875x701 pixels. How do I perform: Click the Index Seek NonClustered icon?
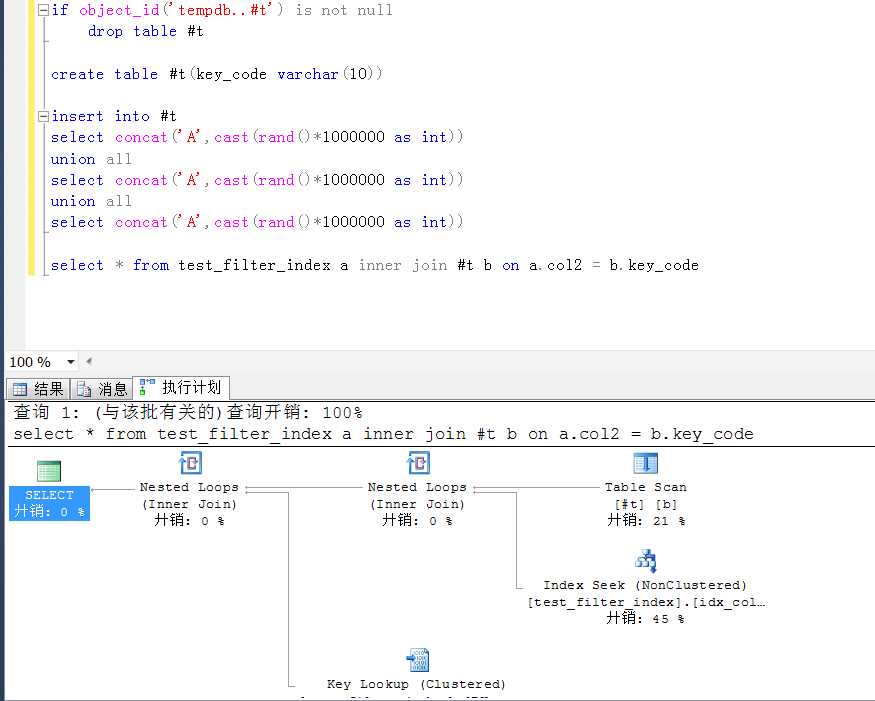(x=646, y=561)
